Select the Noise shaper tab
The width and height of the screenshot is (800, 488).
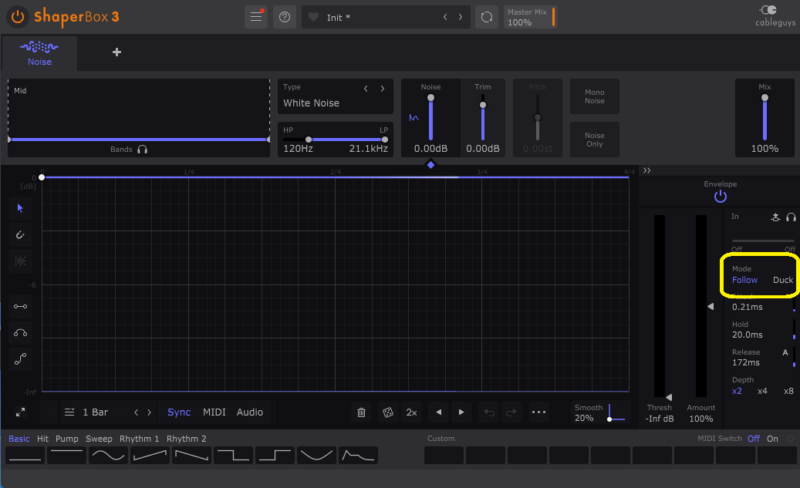(x=39, y=52)
